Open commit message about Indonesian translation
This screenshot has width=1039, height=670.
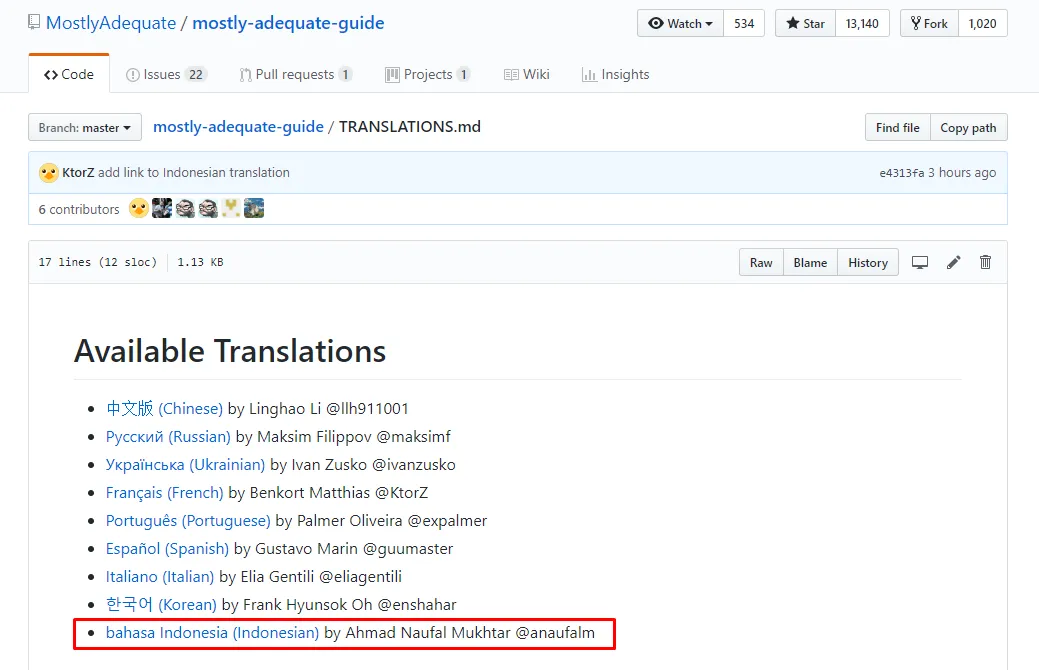pos(194,172)
